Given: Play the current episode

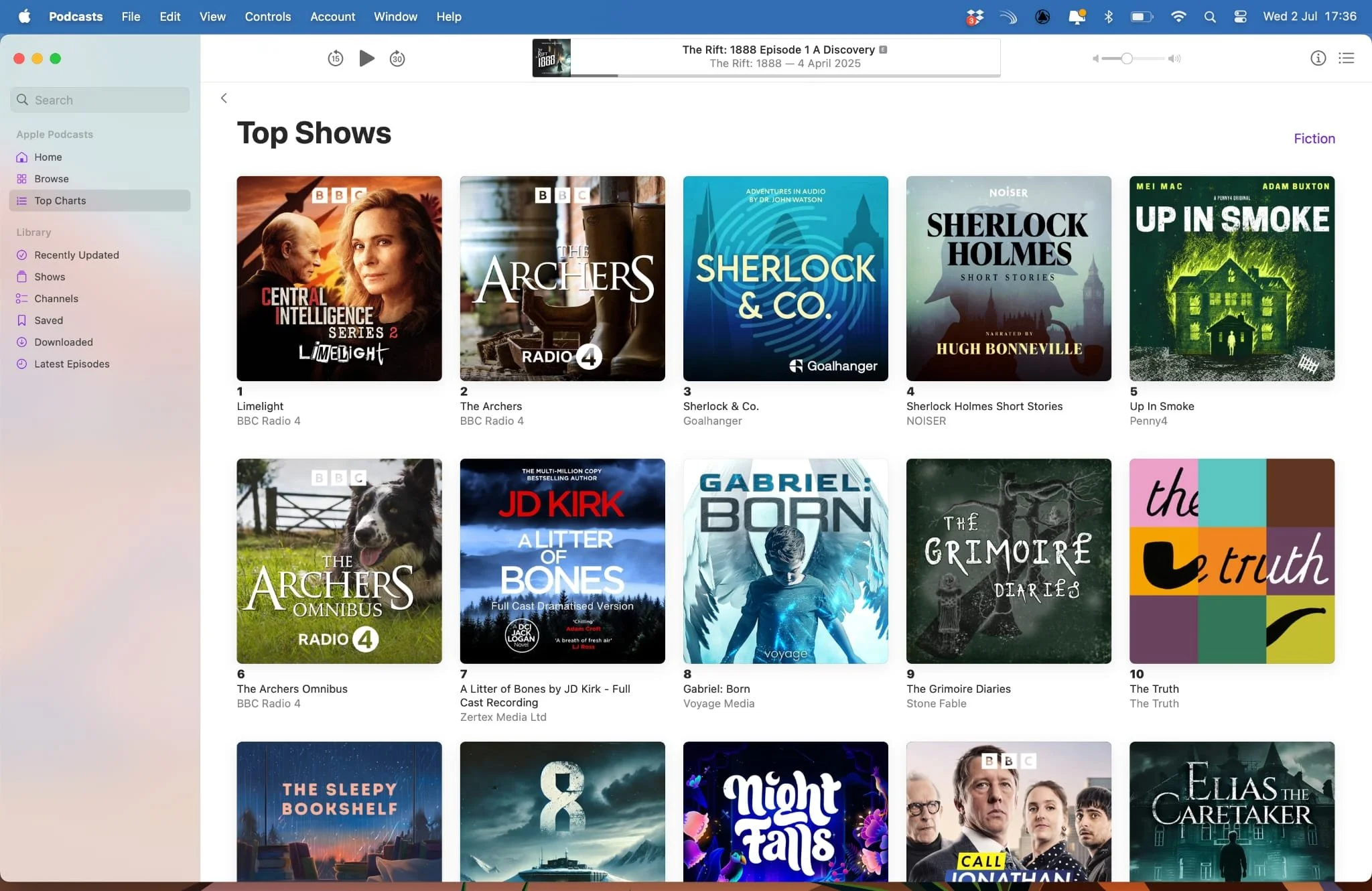Looking at the screenshot, I should [366, 58].
